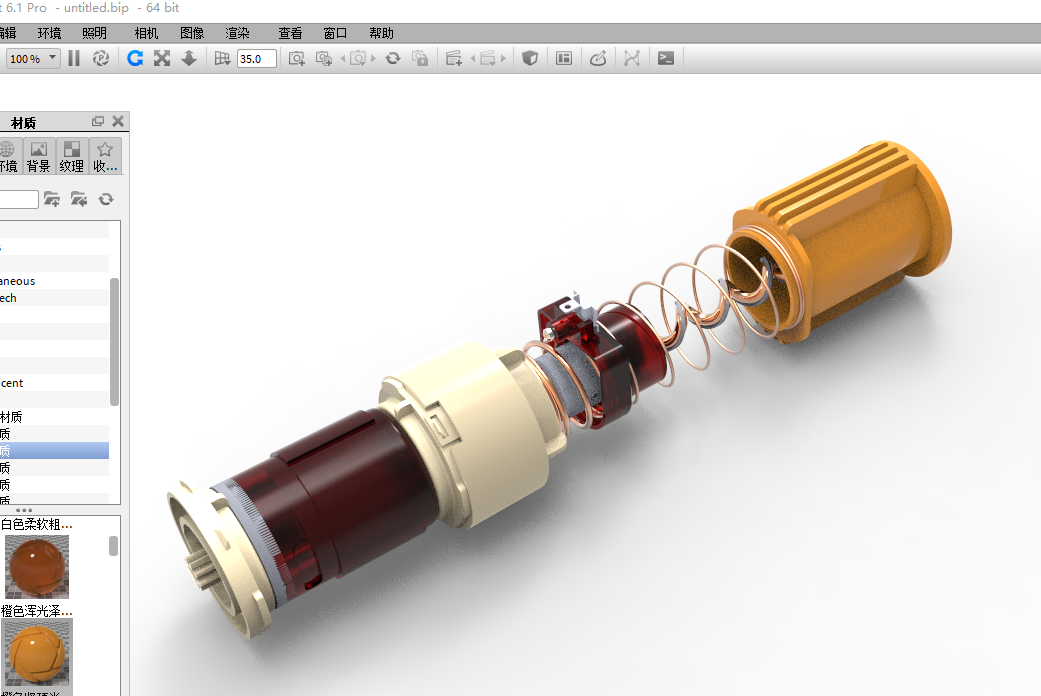Screen dimensions: 1041x696
Task: Toggle the camera lock icon
Action: [x=420, y=58]
